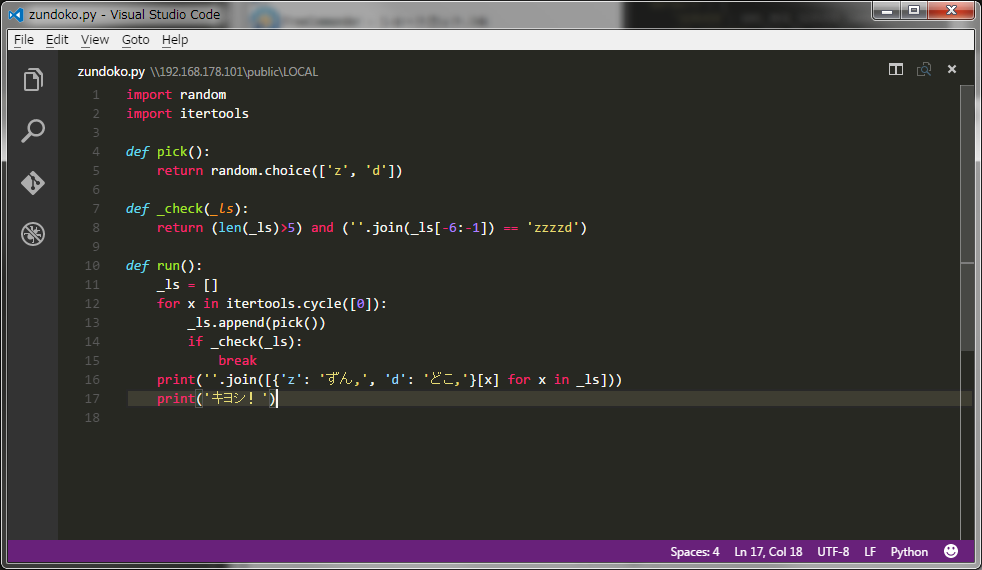Click 'import random' on line 1
Viewport: 982px width, 570px height.
point(176,95)
